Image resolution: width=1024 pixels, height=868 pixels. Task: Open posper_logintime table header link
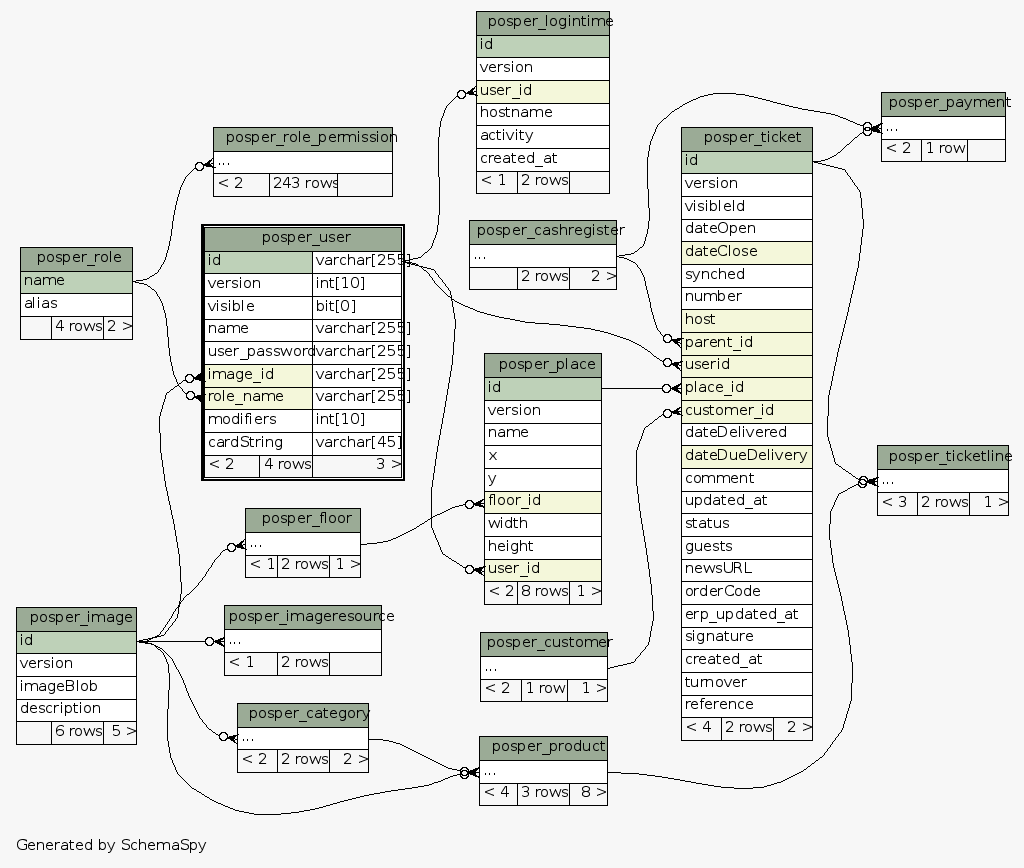pyautogui.click(x=543, y=22)
